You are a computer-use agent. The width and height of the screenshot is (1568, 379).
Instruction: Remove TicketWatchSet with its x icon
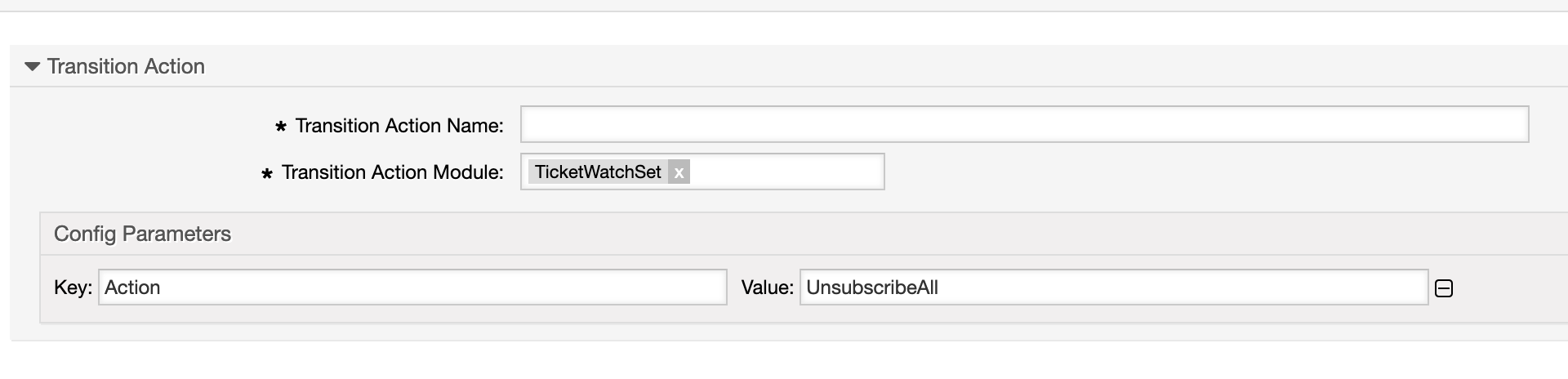pyautogui.click(x=679, y=172)
